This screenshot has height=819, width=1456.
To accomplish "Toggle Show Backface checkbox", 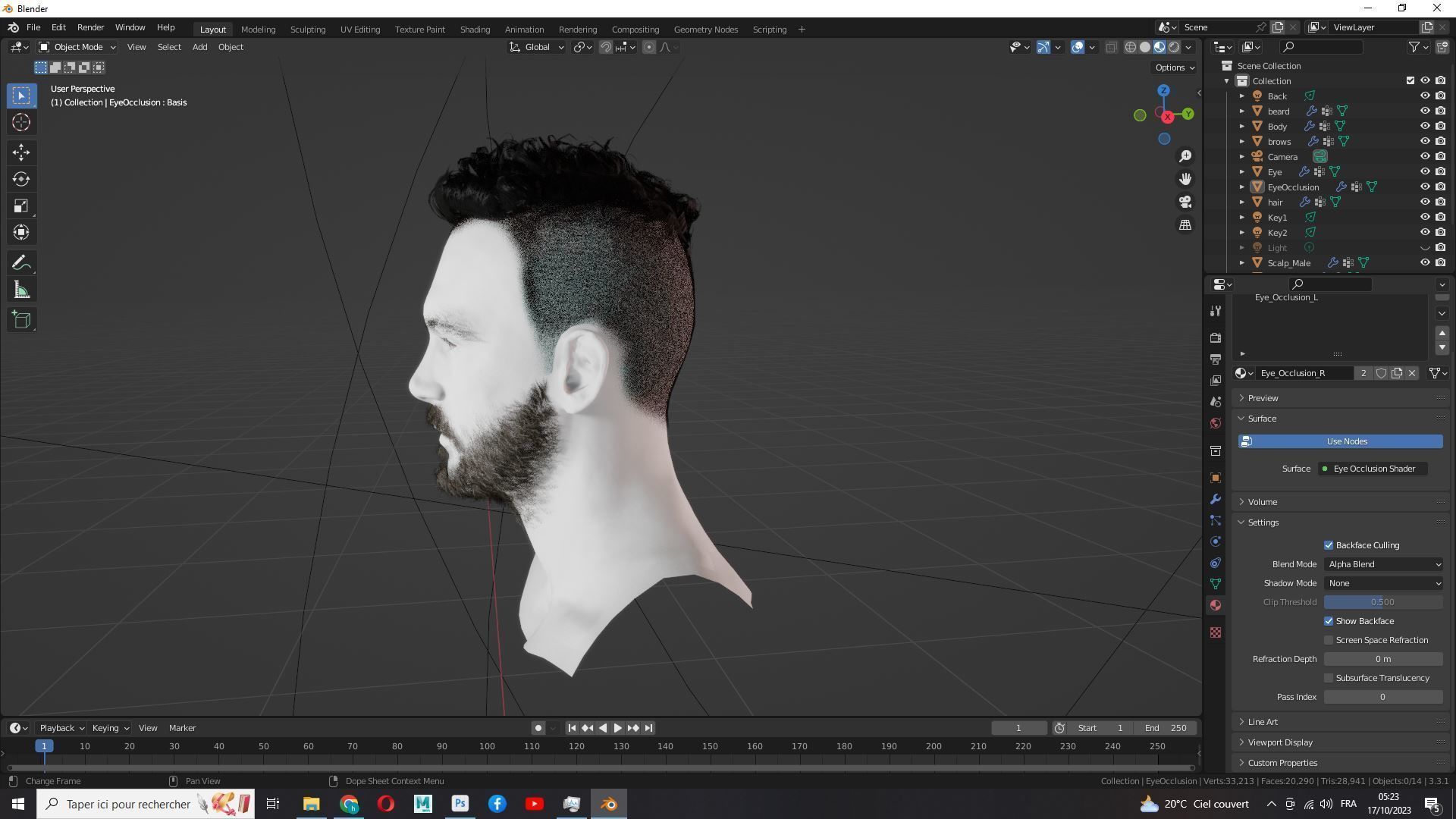I will point(1329,621).
